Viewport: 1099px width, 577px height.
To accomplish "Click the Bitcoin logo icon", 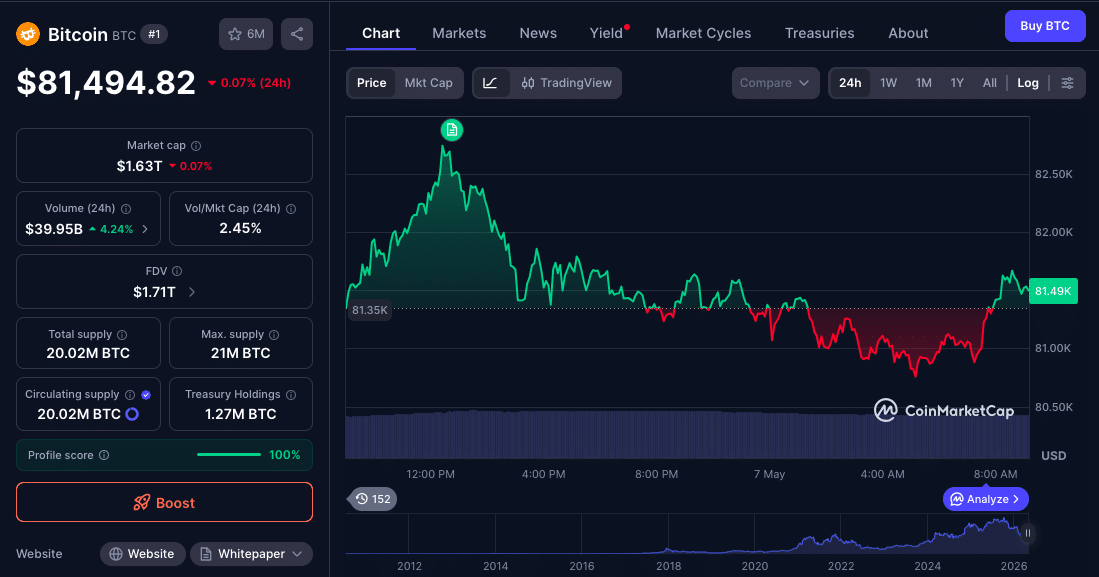I will [28, 34].
